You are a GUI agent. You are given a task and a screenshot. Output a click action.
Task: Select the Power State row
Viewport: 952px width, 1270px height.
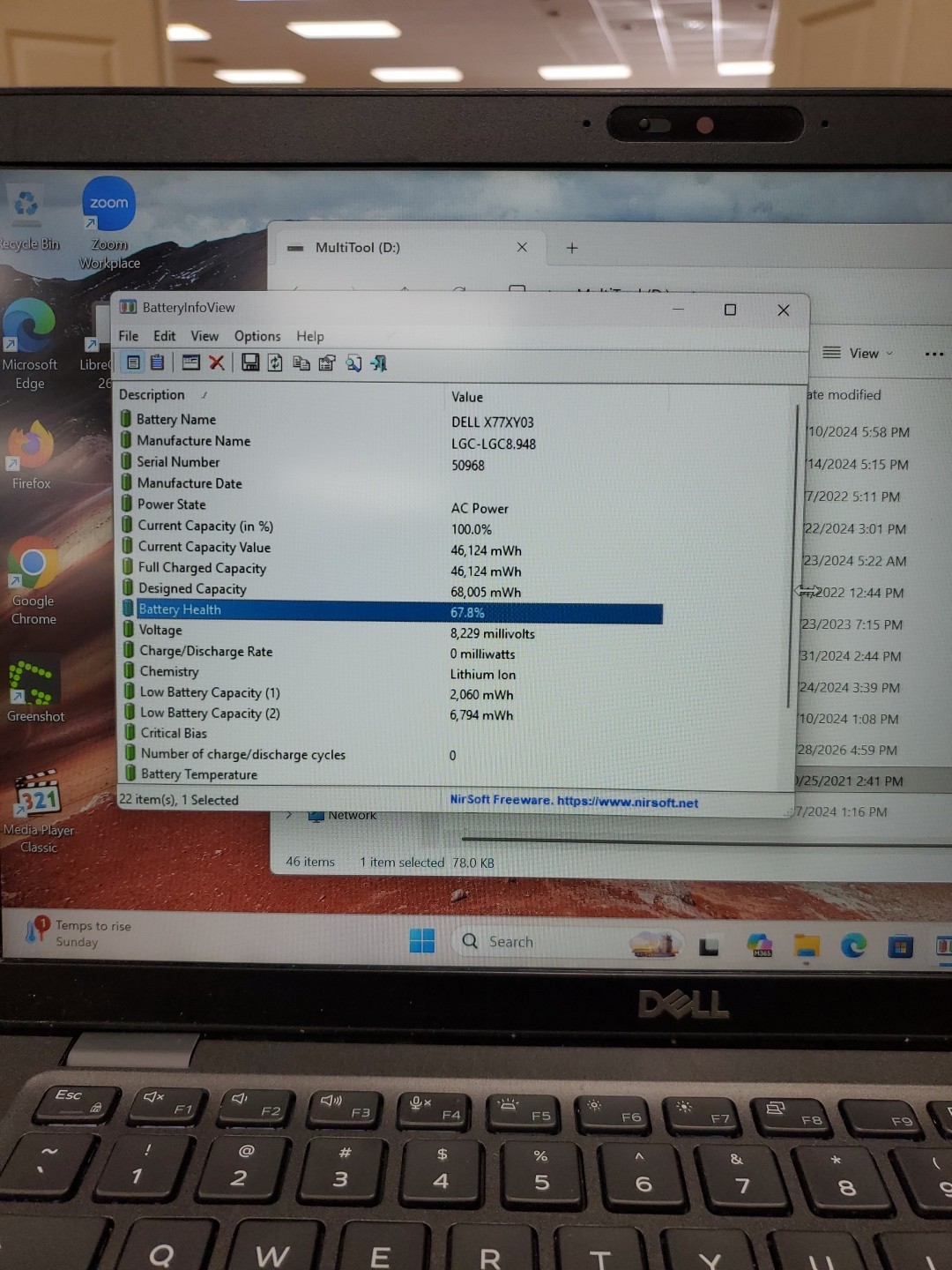(392, 504)
